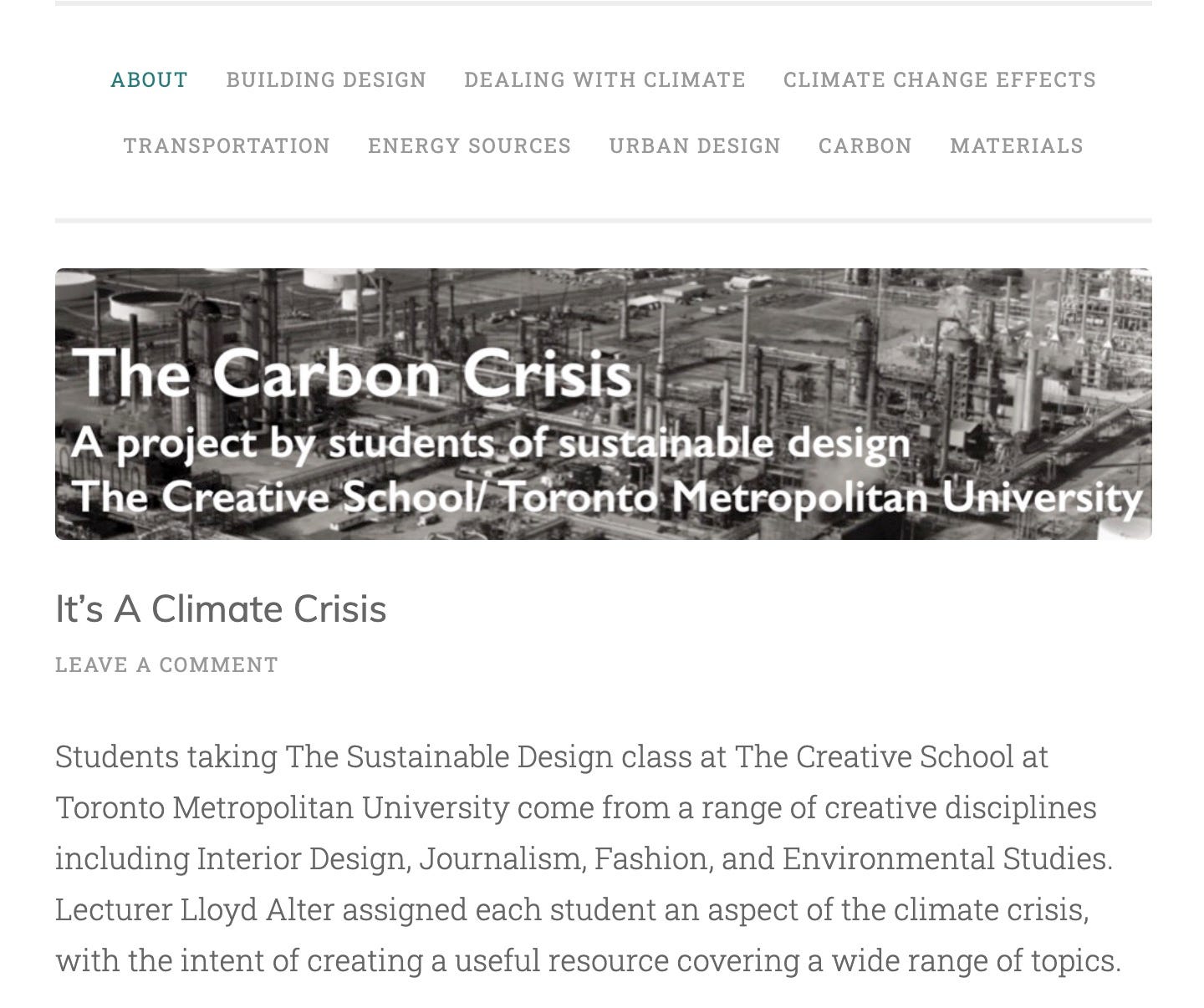Go to the Building Design section
1204x1008 pixels.
coord(326,79)
